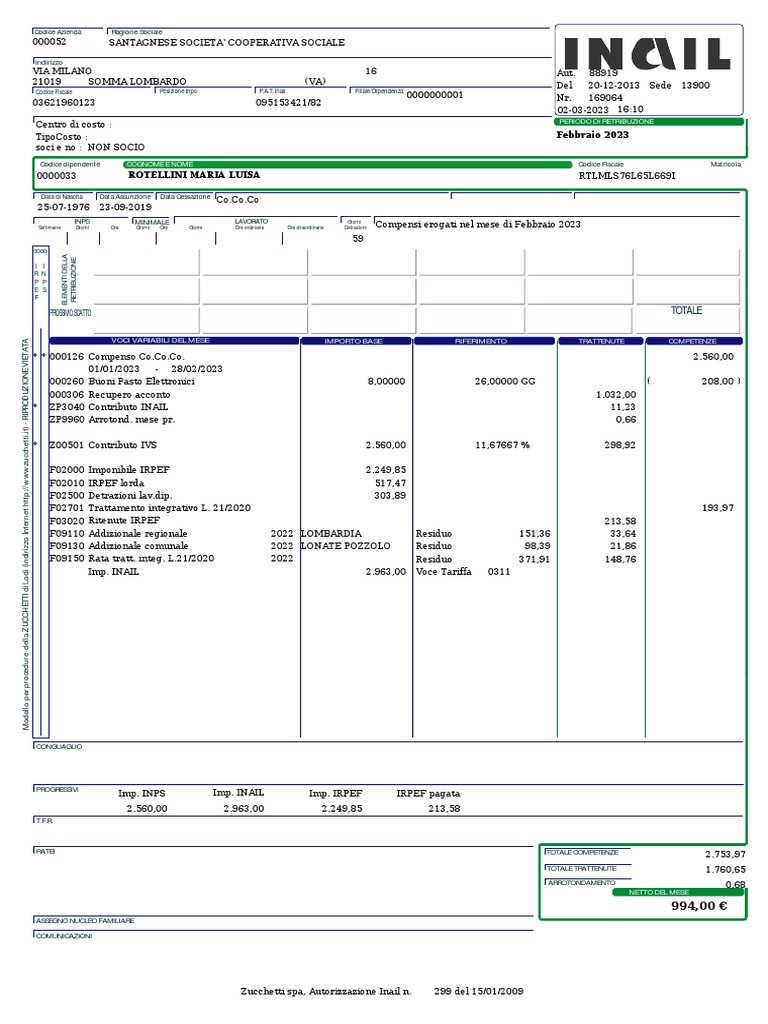Click city SOMMA LOMBARDO

[x=137, y=82]
